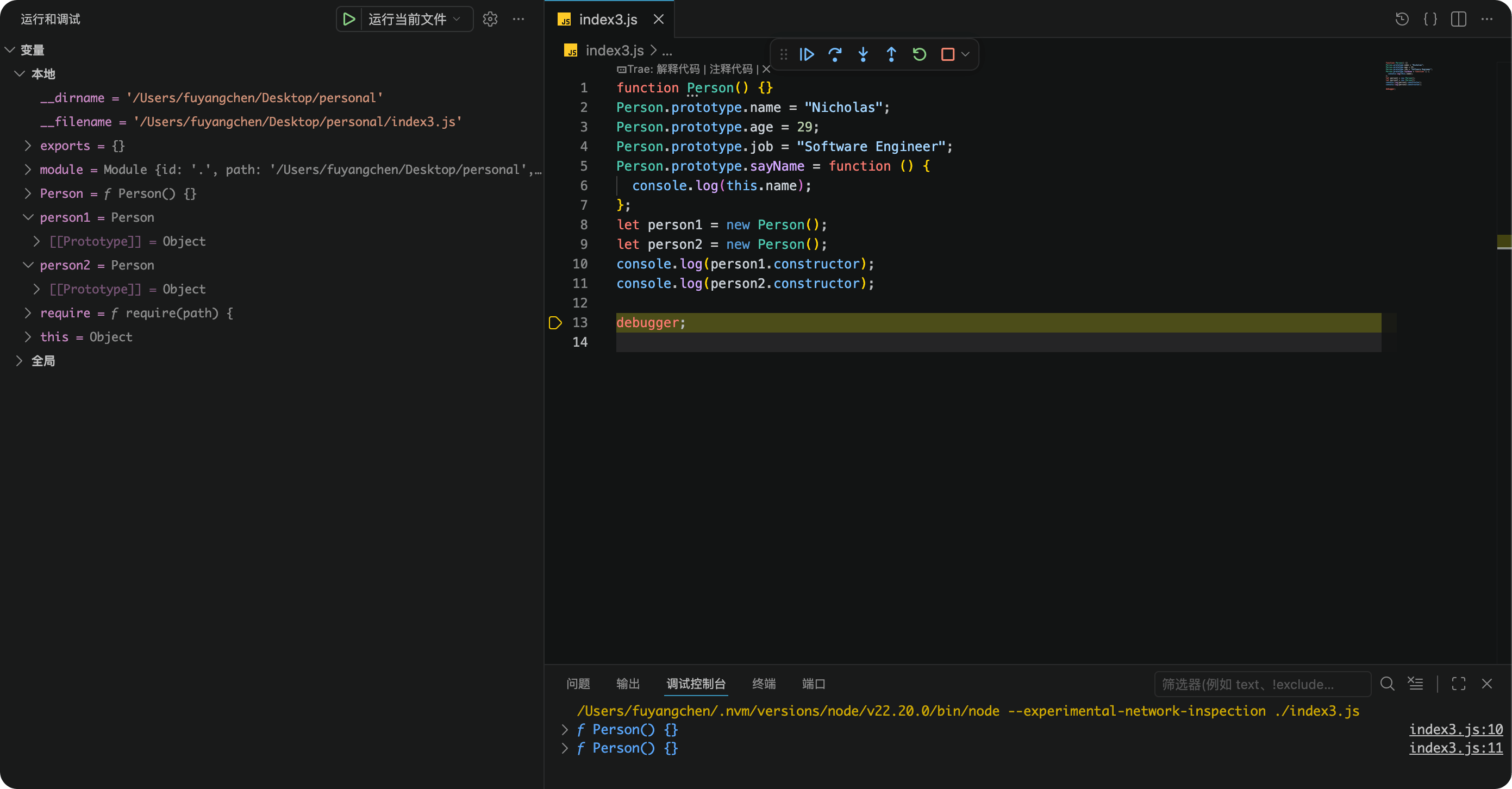Expand the this variable

point(28,337)
